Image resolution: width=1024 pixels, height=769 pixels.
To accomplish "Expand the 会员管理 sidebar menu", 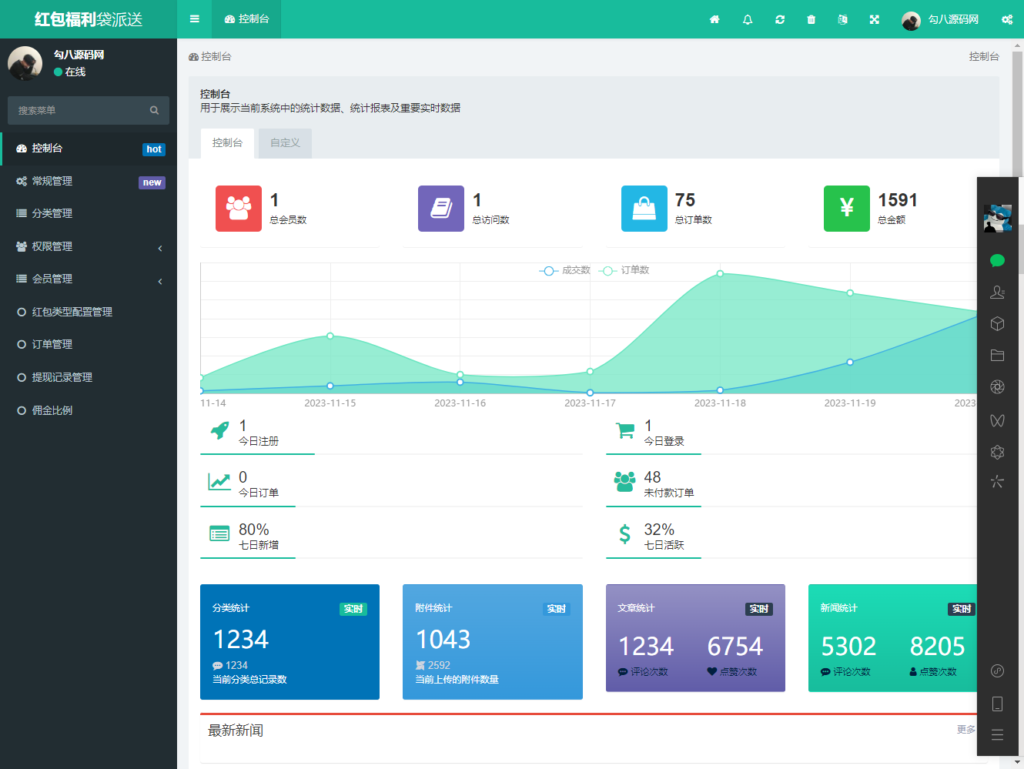I will [x=88, y=279].
